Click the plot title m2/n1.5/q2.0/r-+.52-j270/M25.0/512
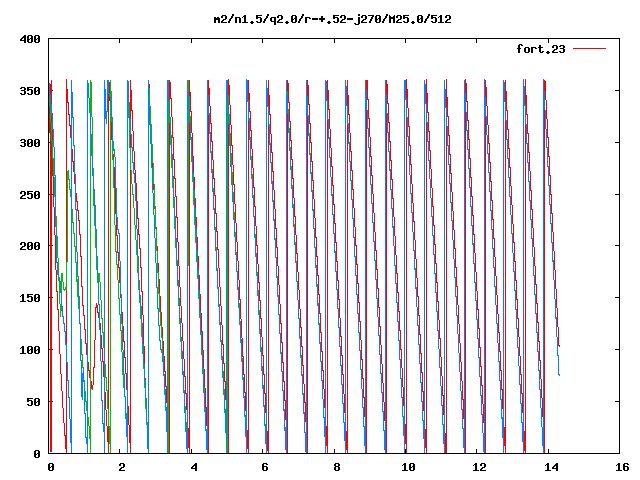This screenshot has width=640, height=480. (x=333, y=19)
